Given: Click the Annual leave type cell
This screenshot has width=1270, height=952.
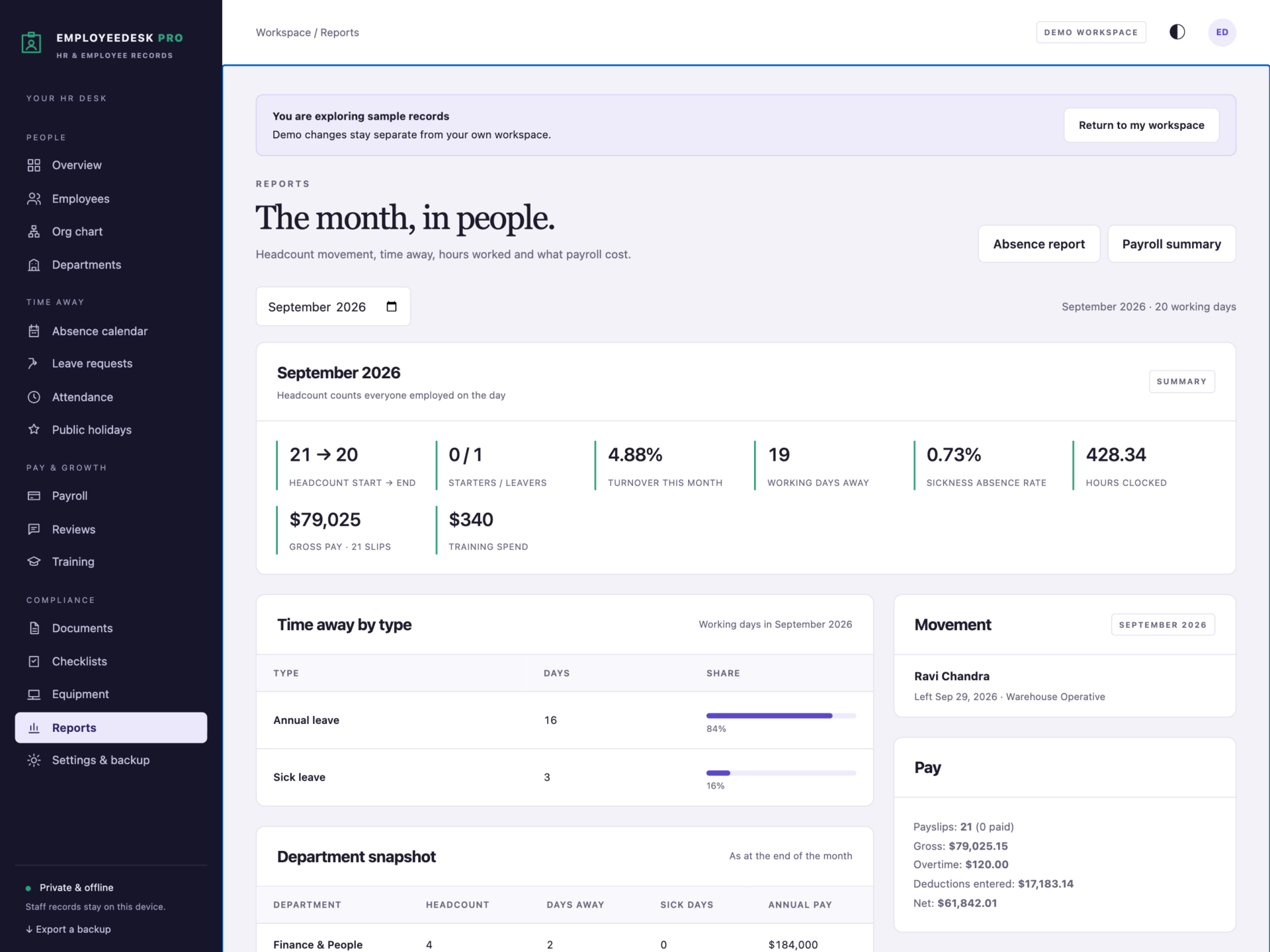Looking at the screenshot, I should click(306, 720).
